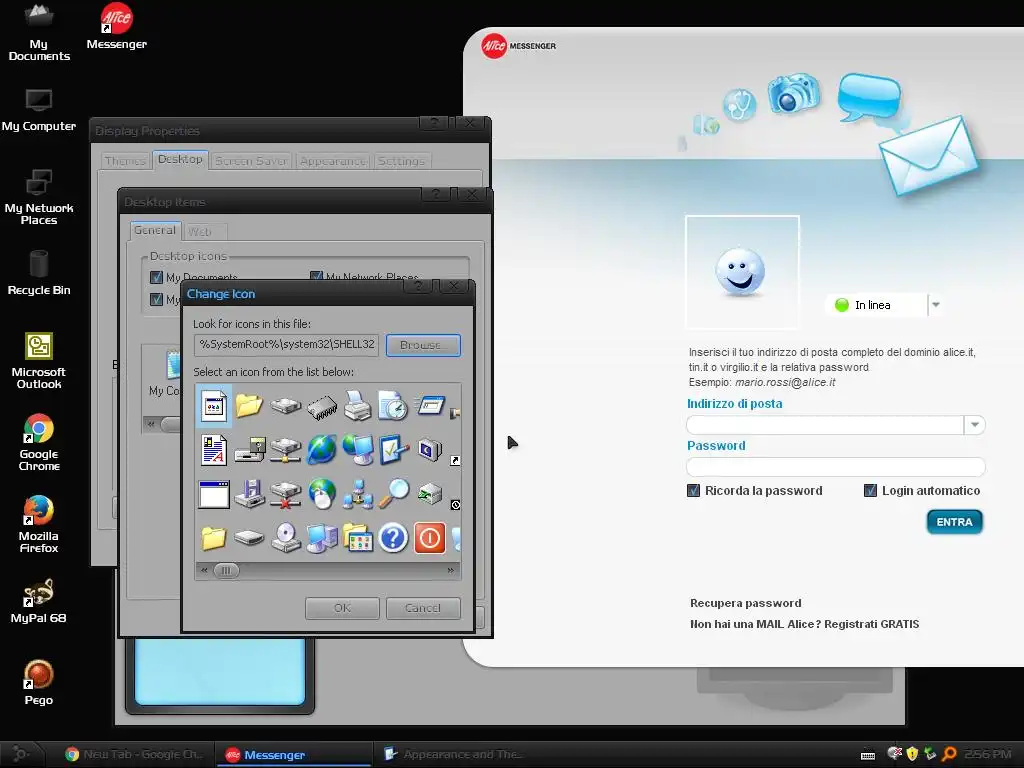Pick the Internet Explorer globe icon
The image size is (1024, 768).
(x=322, y=450)
